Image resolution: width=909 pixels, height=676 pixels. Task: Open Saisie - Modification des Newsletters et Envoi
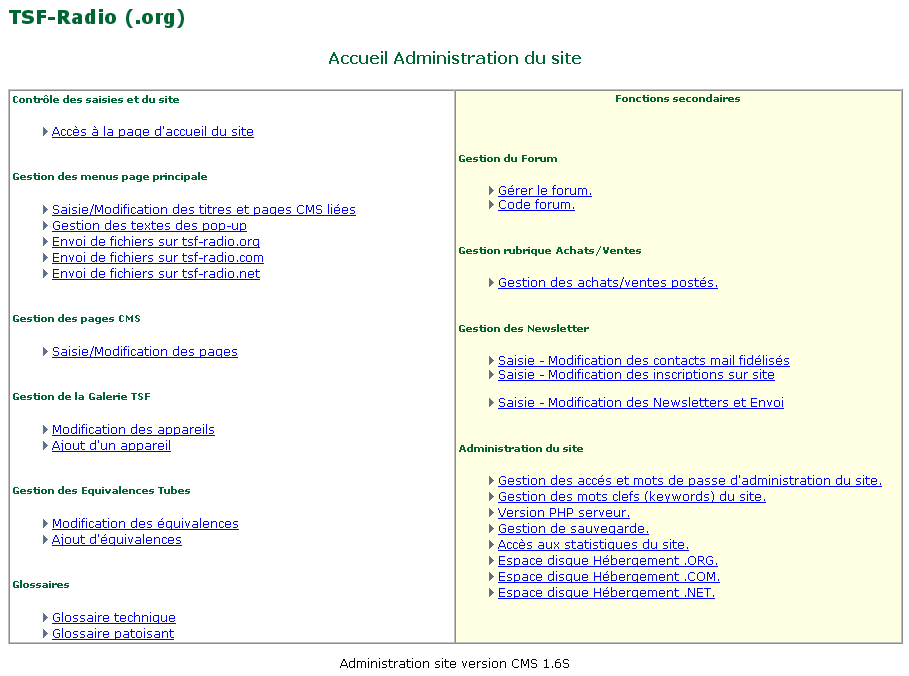641,402
